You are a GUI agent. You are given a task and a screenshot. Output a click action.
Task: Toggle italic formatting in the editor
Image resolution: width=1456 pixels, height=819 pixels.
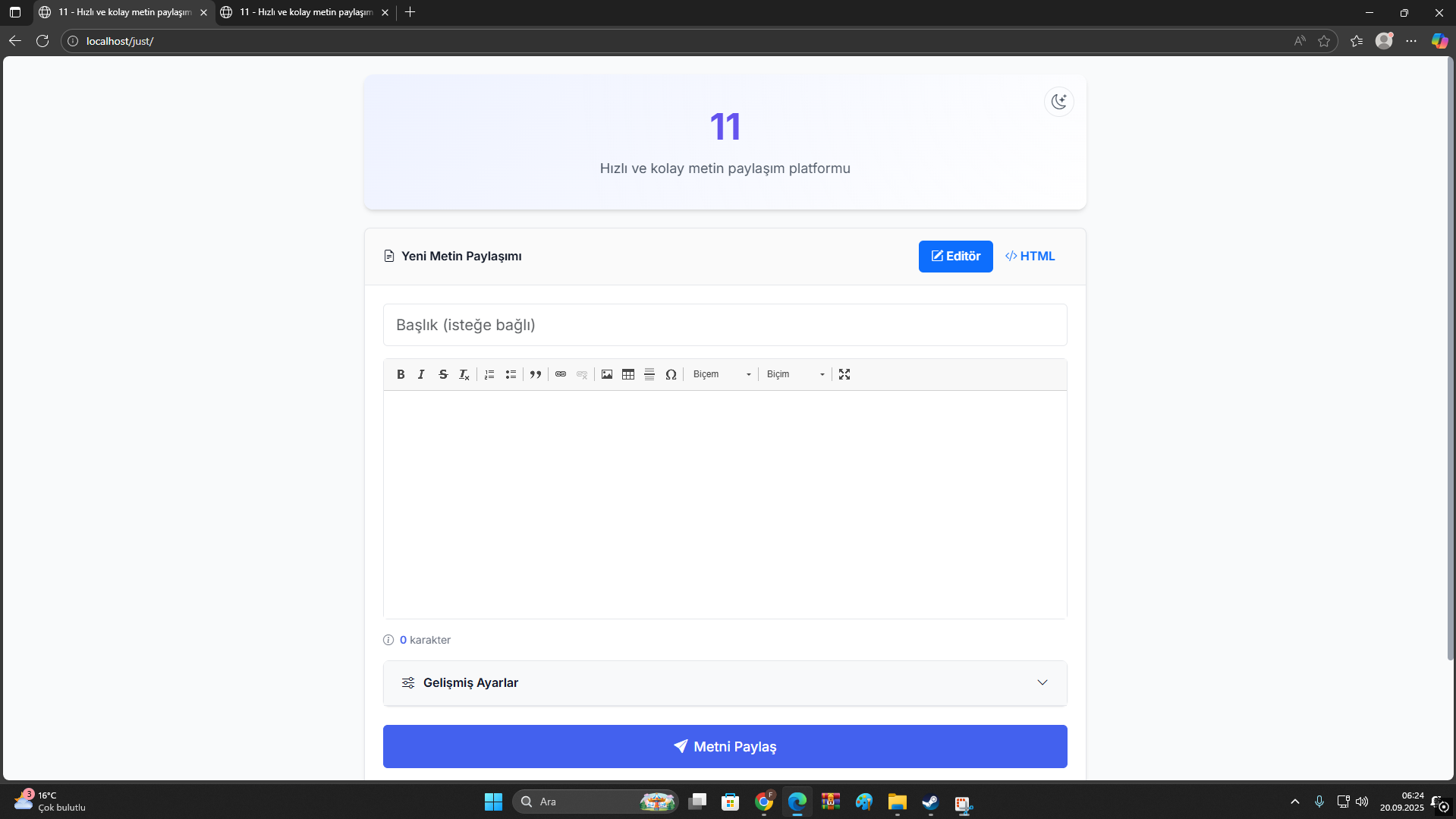pos(421,374)
